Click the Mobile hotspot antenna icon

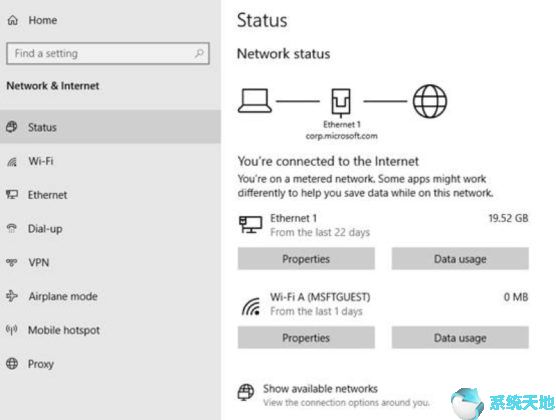(x=12, y=330)
